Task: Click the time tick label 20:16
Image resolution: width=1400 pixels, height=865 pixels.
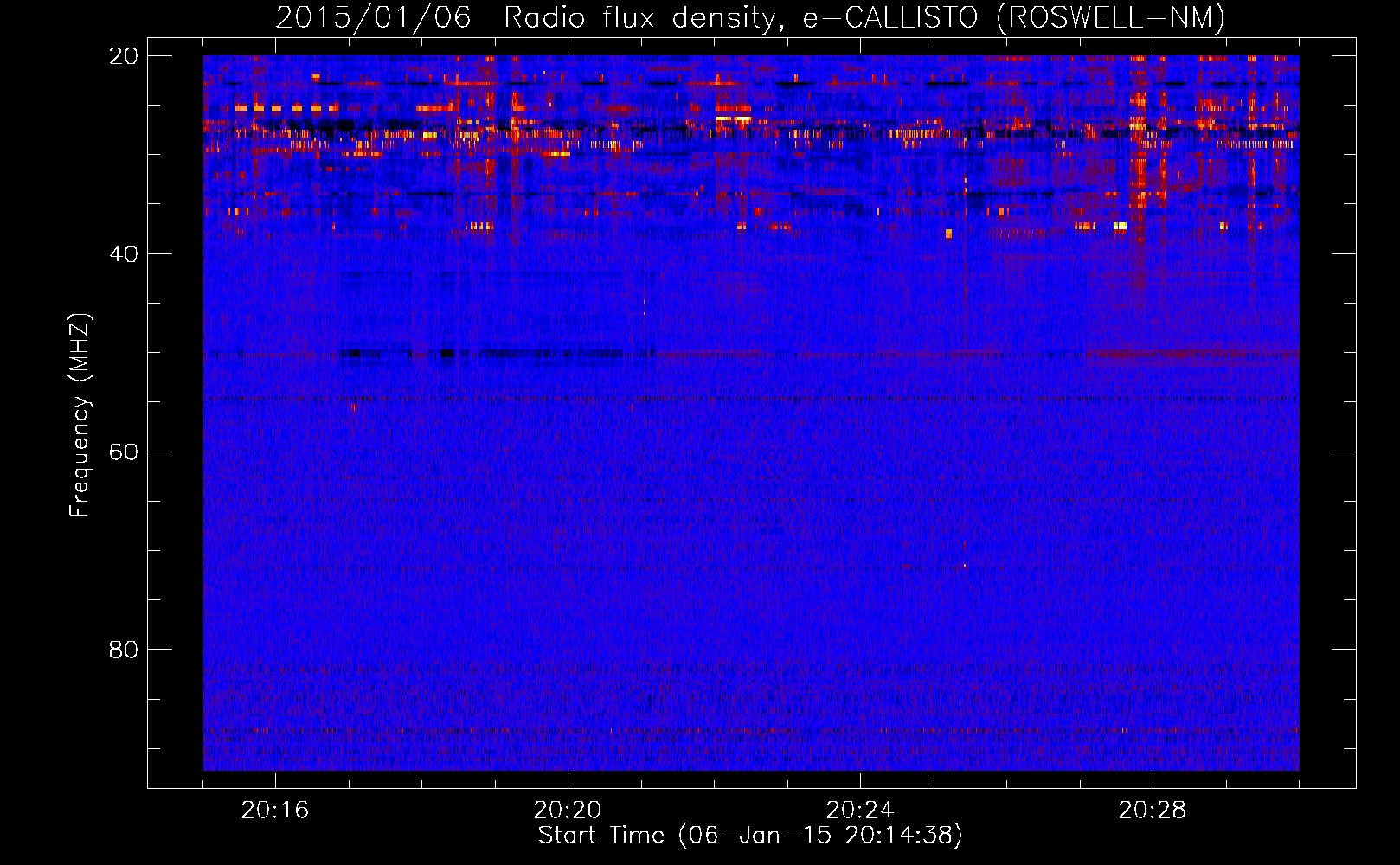Action: click(275, 811)
